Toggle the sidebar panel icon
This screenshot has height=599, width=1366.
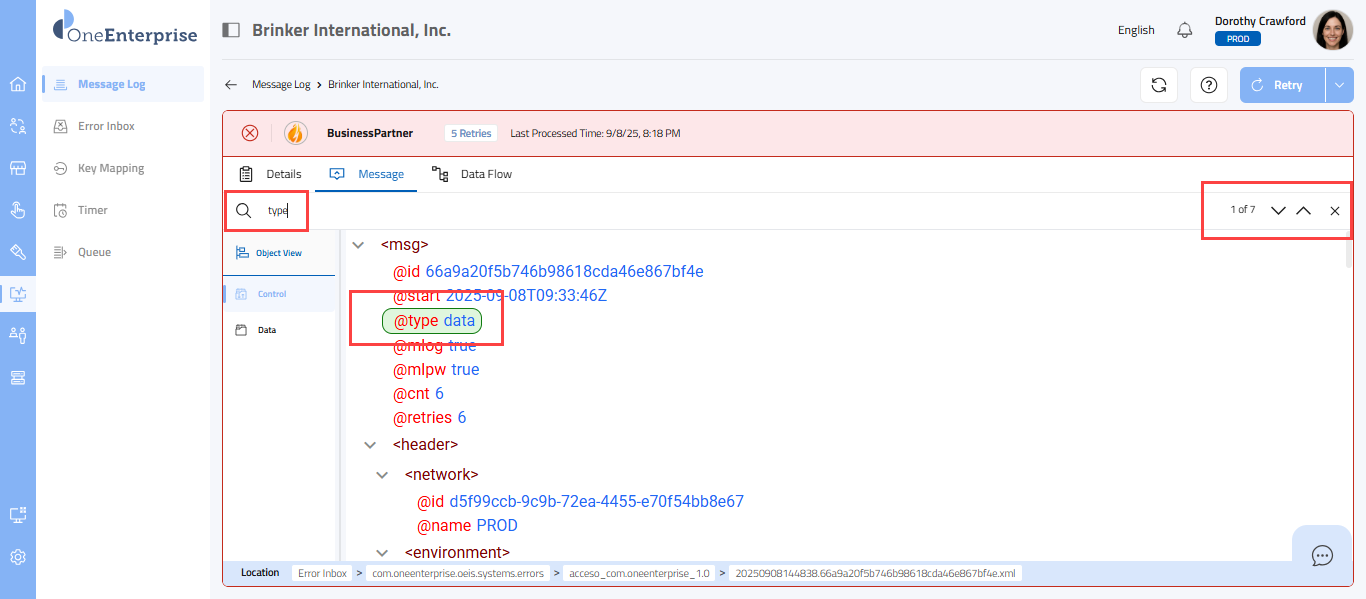pyautogui.click(x=231, y=30)
